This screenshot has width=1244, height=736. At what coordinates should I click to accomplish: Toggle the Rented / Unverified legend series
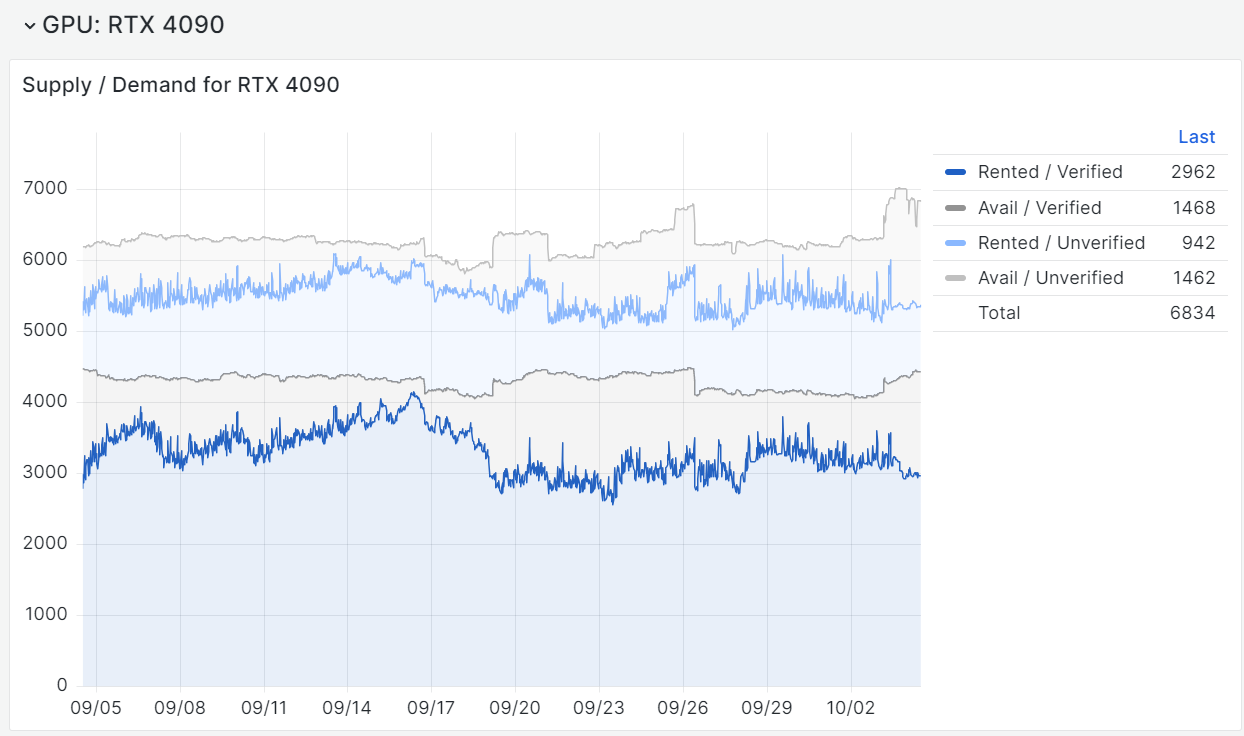(1061, 243)
